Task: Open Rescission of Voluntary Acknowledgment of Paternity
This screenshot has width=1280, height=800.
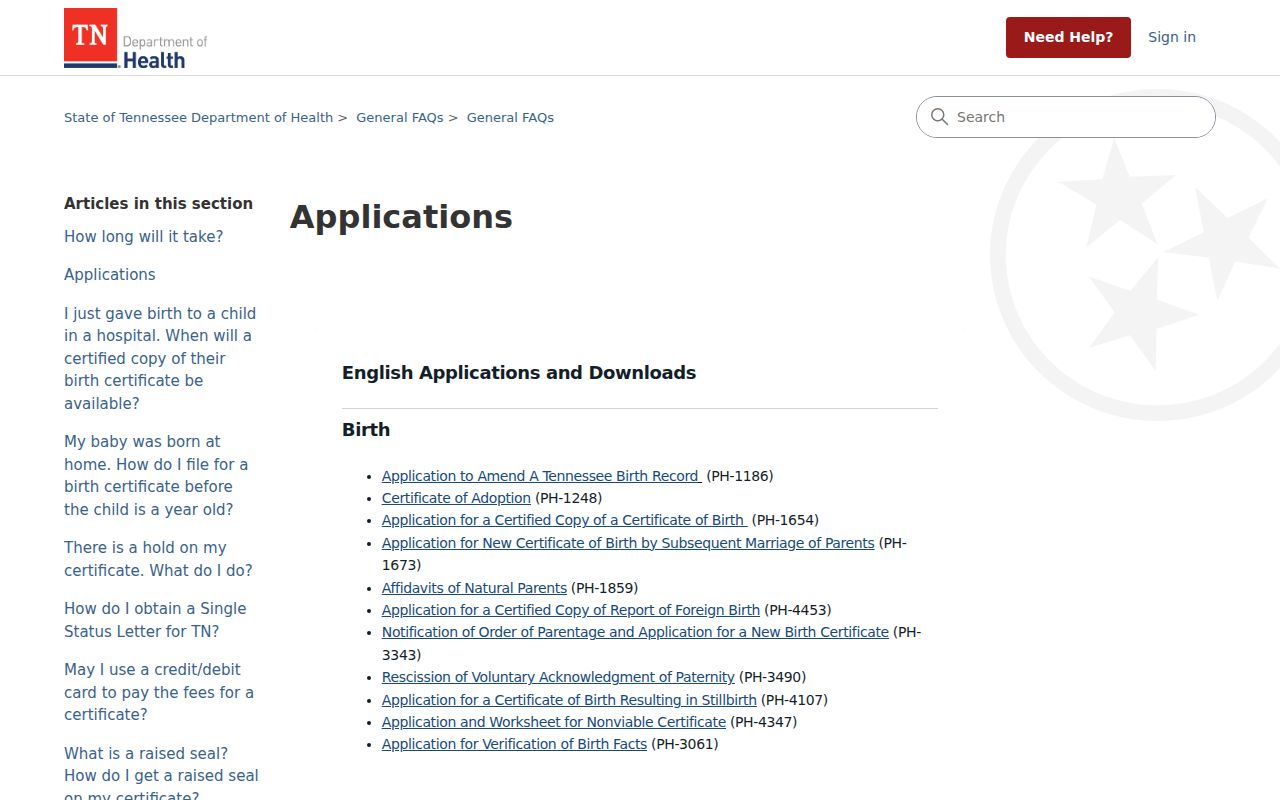Action: pyautogui.click(x=558, y=677)
